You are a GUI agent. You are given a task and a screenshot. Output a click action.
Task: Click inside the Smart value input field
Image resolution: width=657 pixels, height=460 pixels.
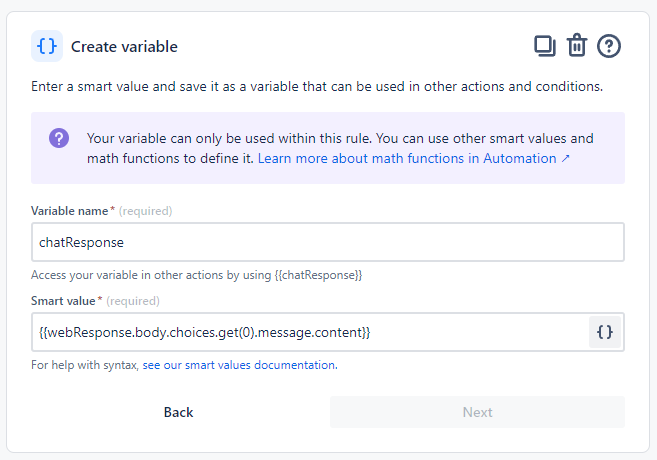pos(300,332)
